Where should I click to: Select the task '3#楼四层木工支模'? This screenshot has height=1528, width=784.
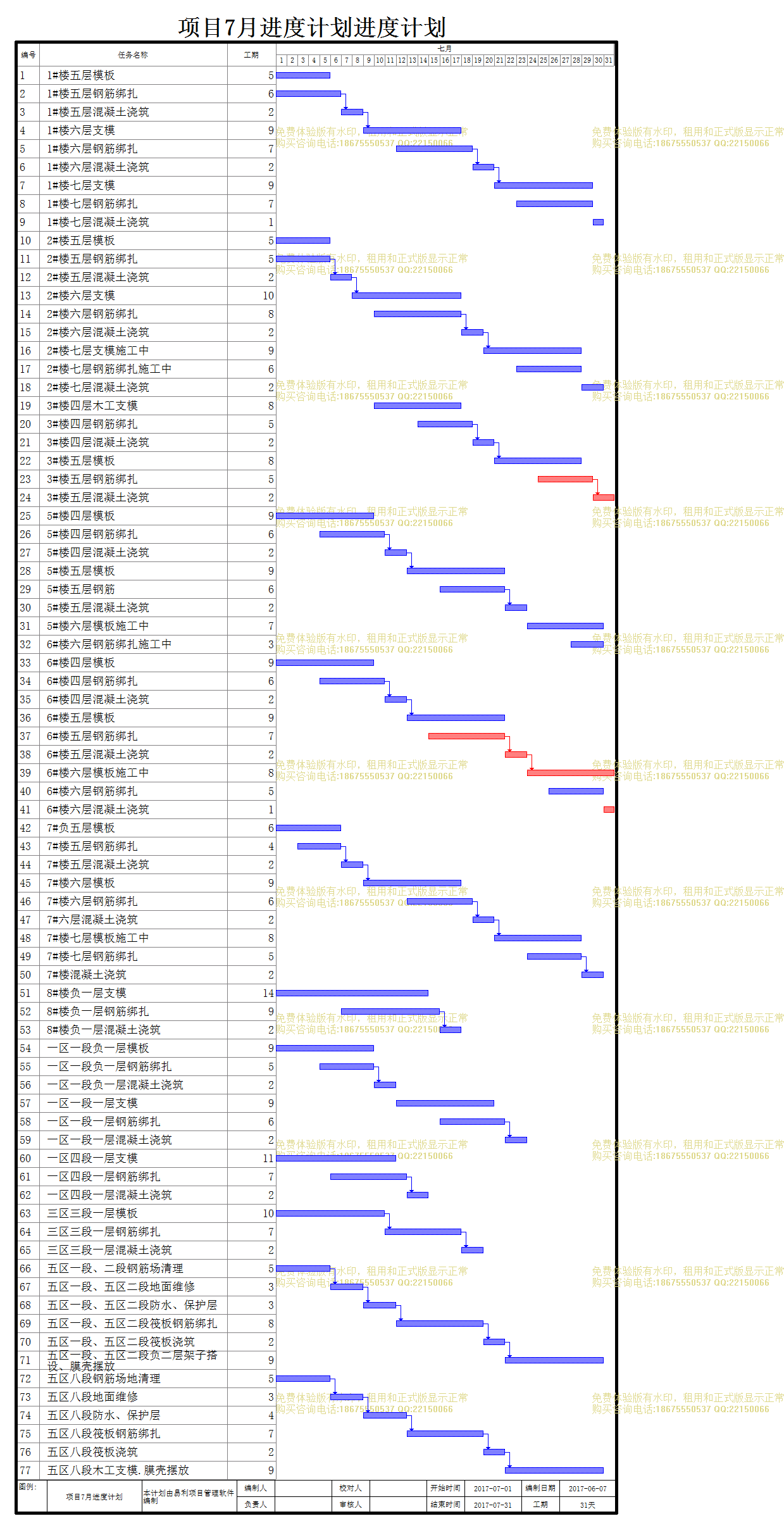(x=92, y=406)
